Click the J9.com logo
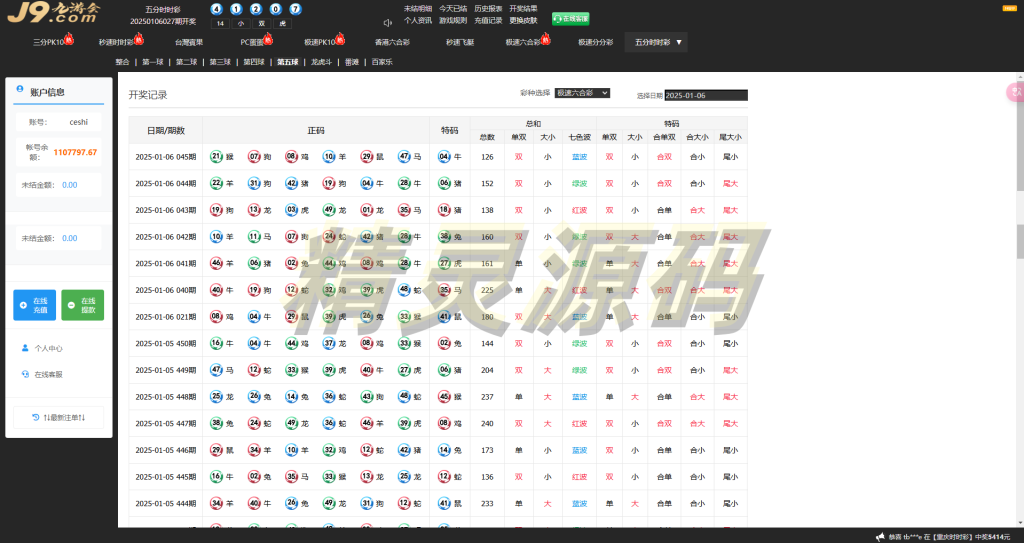 [x=54, y=12]
